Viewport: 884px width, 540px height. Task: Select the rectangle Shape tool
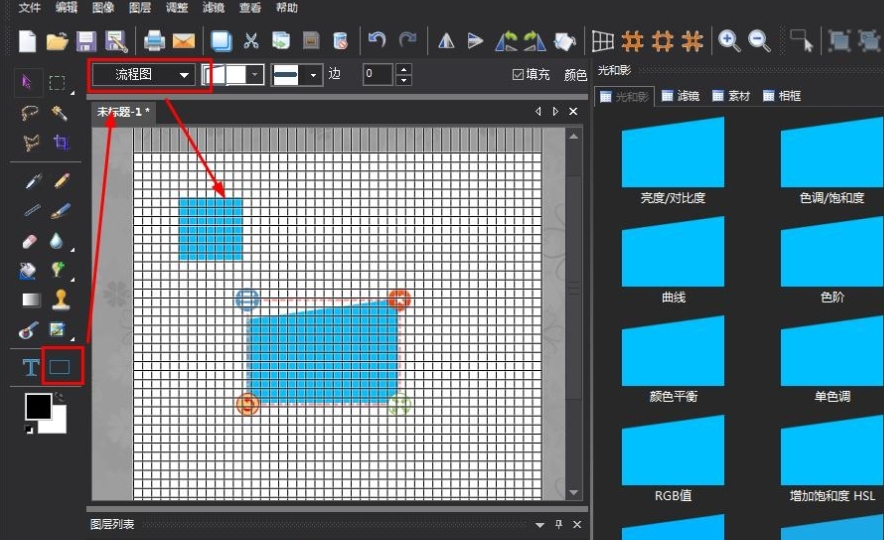tap(60, 368)
